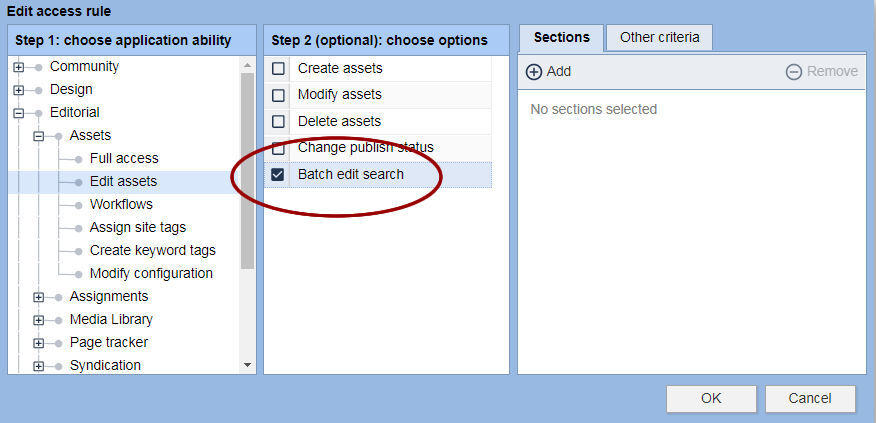The image size is (876, 423).
Task: Expand the Community tree node
Action: click(19, 67)
